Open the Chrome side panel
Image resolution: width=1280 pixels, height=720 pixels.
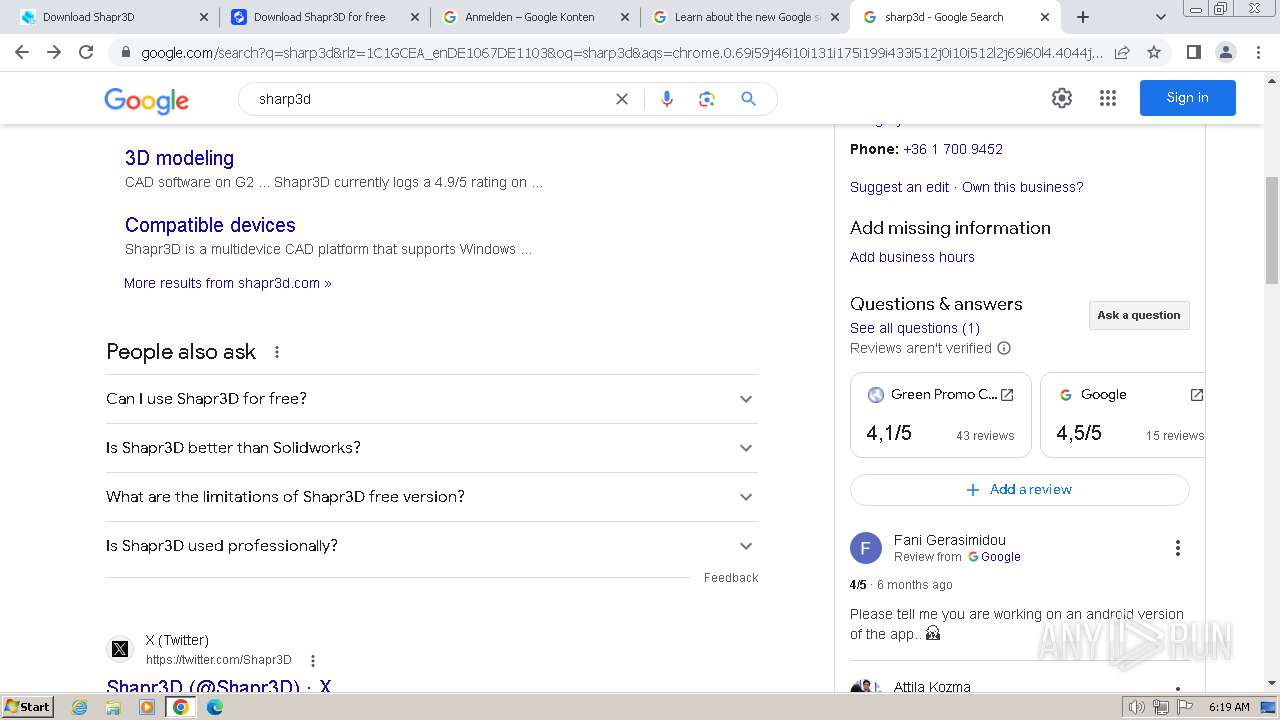pos(1193,52)
